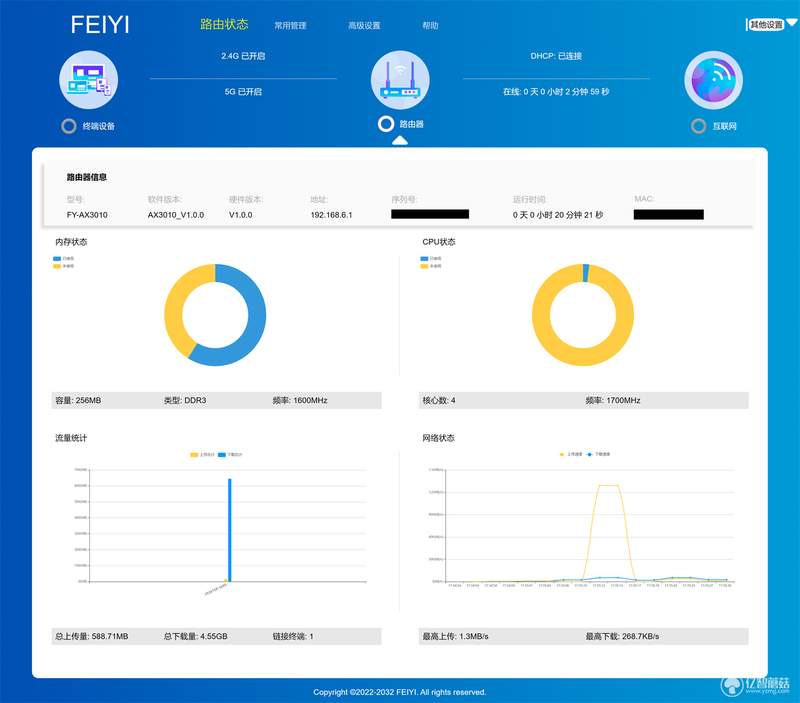Image resolution: width=800 pixels, height=703 pixels.
Task: Click the model value FY-AX3010
Action: (87, 215)
